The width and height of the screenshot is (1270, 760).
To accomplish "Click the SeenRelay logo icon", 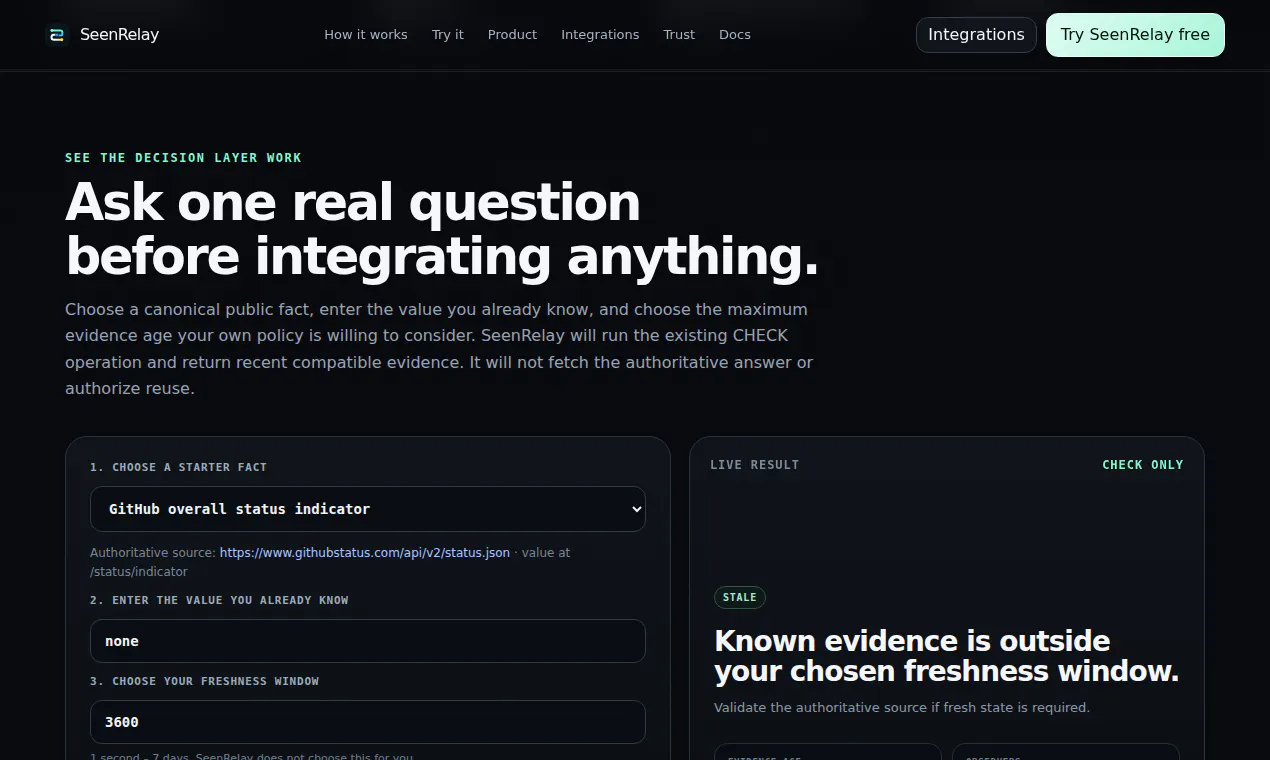I will click(56, 35).
